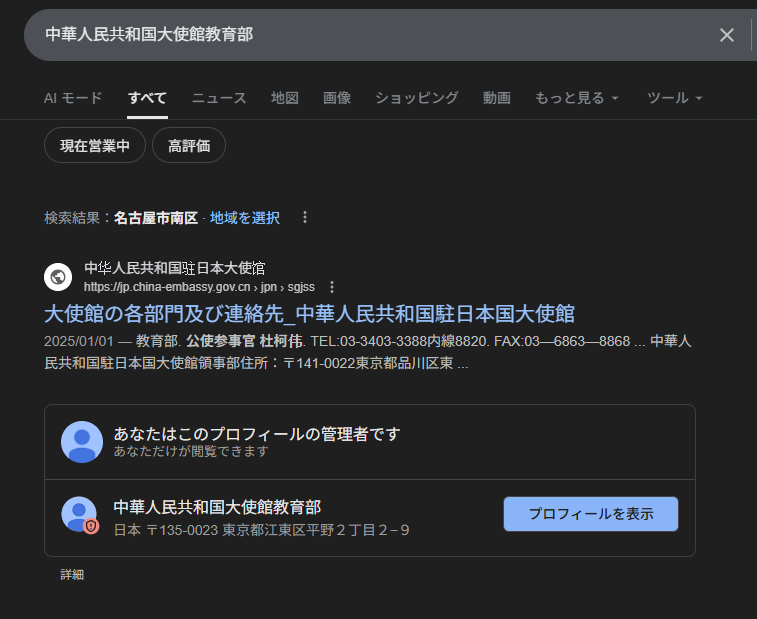This screenshot has width=757, height=619.
Task: Select the 画像 search tab
Action: pos(337,98)
